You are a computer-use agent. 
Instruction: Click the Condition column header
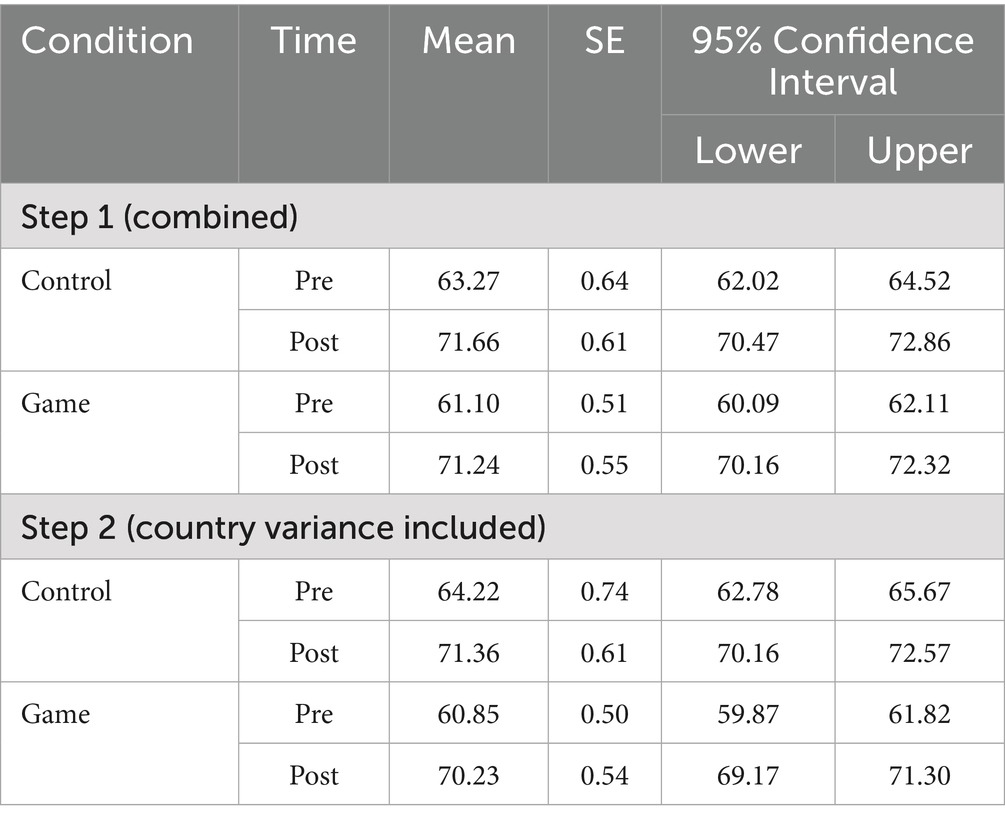(x=107, y=41)
